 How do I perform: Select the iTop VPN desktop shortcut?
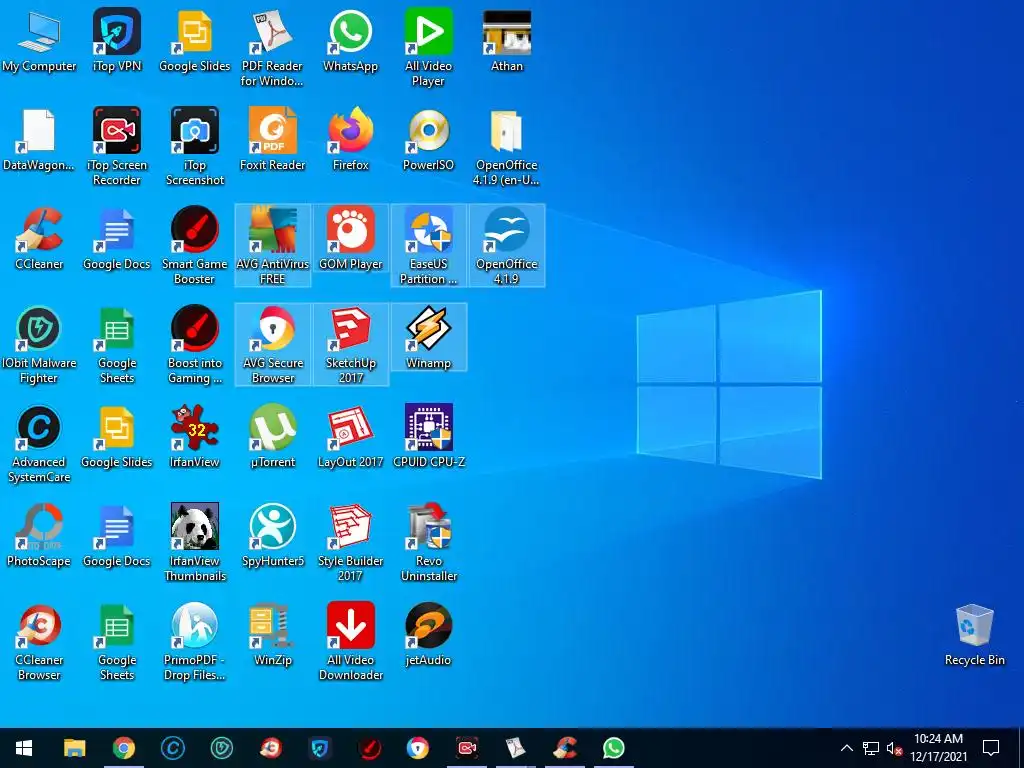(x=117, y=41)
